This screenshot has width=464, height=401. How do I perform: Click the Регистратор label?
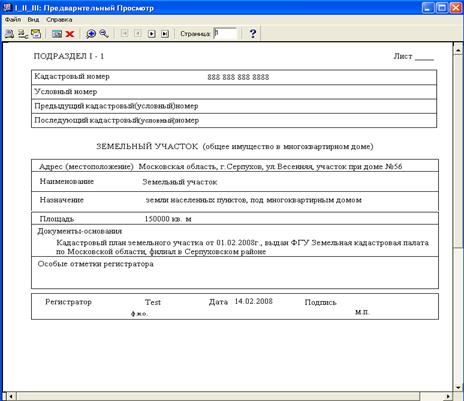tap(68, 302)
